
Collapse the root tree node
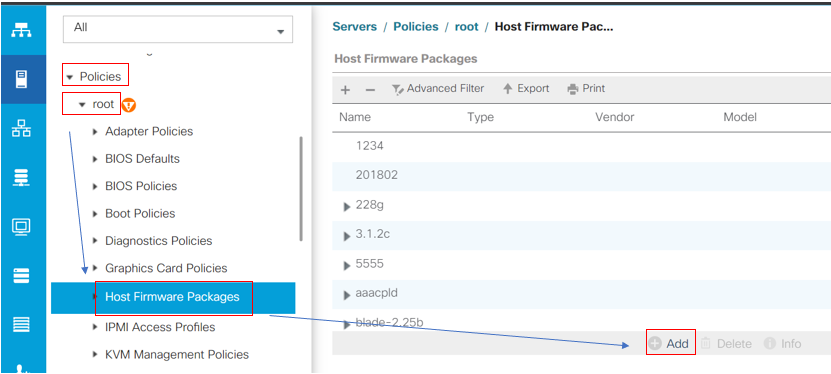tap(82, 105)
